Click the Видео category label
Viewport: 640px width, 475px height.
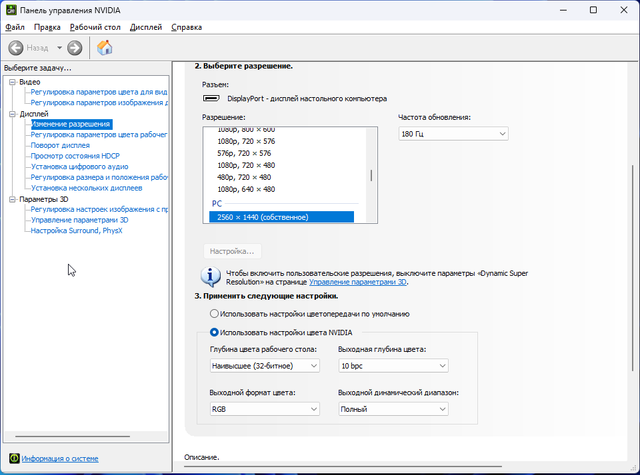30,82
